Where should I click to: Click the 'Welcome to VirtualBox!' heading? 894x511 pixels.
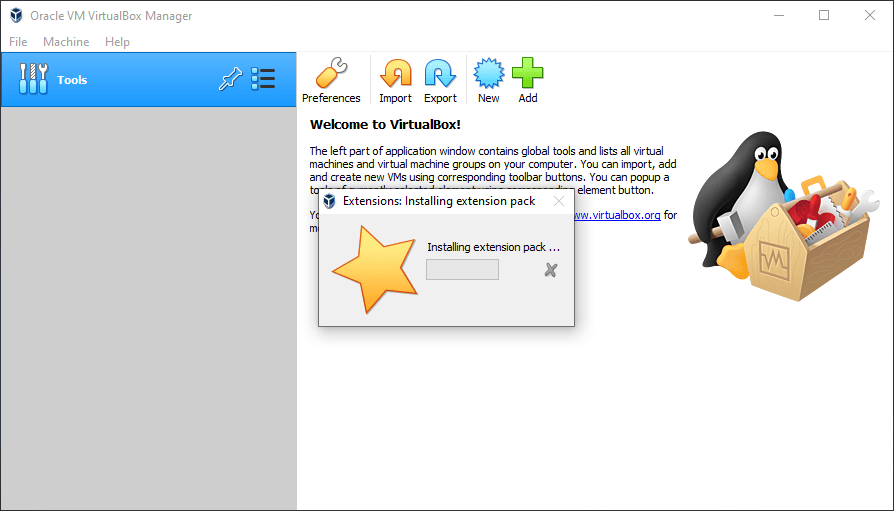tap(385, 124)
